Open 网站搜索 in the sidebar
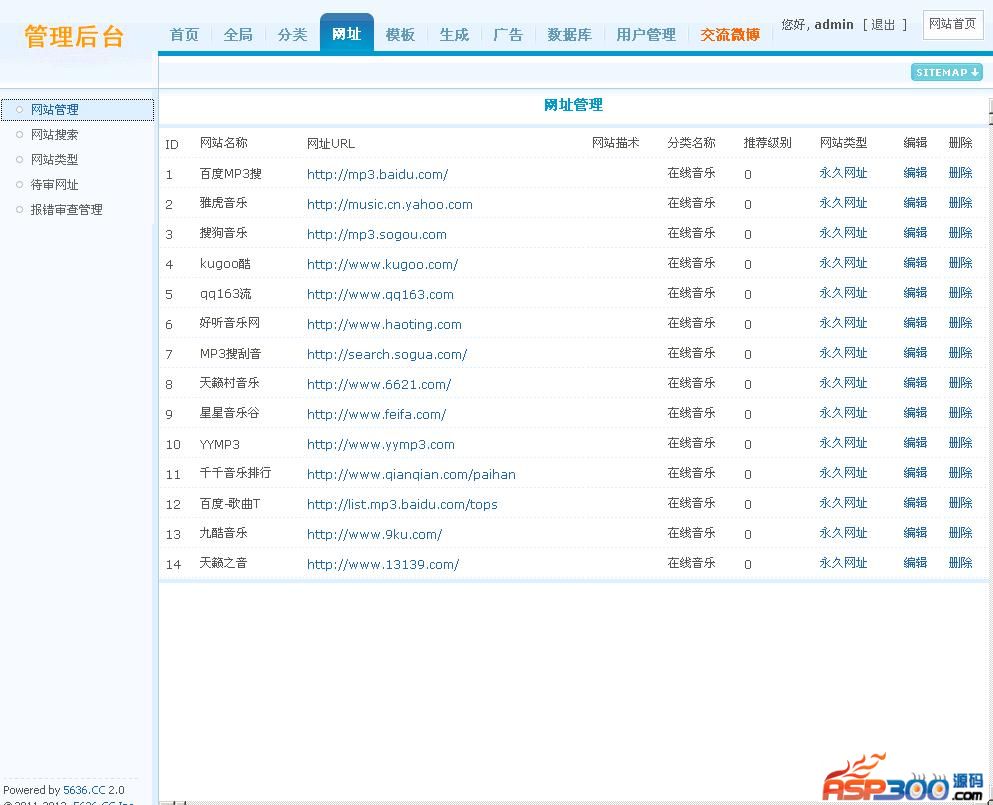This screenshot has height=805, width=993. pyautogui.click(x=54, y=135)
